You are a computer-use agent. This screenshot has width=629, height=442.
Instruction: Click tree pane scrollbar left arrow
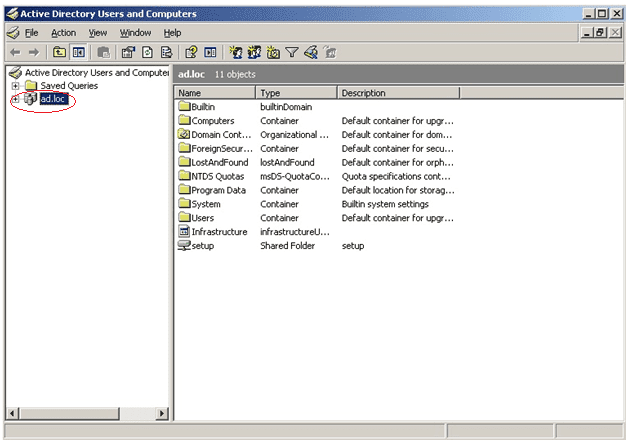[12, 413]
